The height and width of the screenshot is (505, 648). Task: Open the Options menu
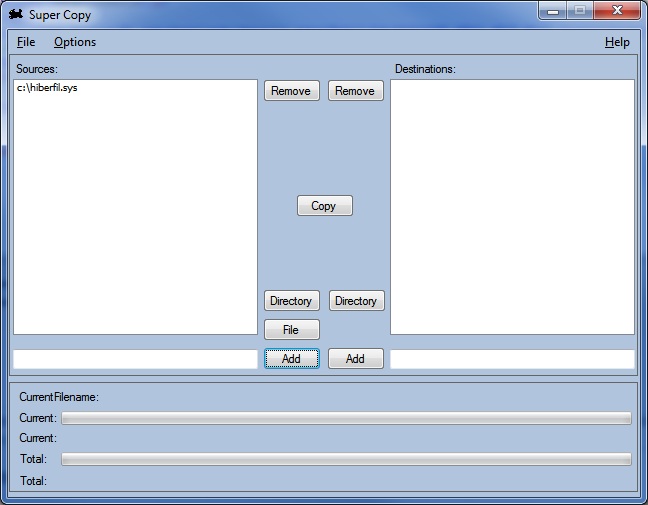pyautogui.click(x=75, y=42)
